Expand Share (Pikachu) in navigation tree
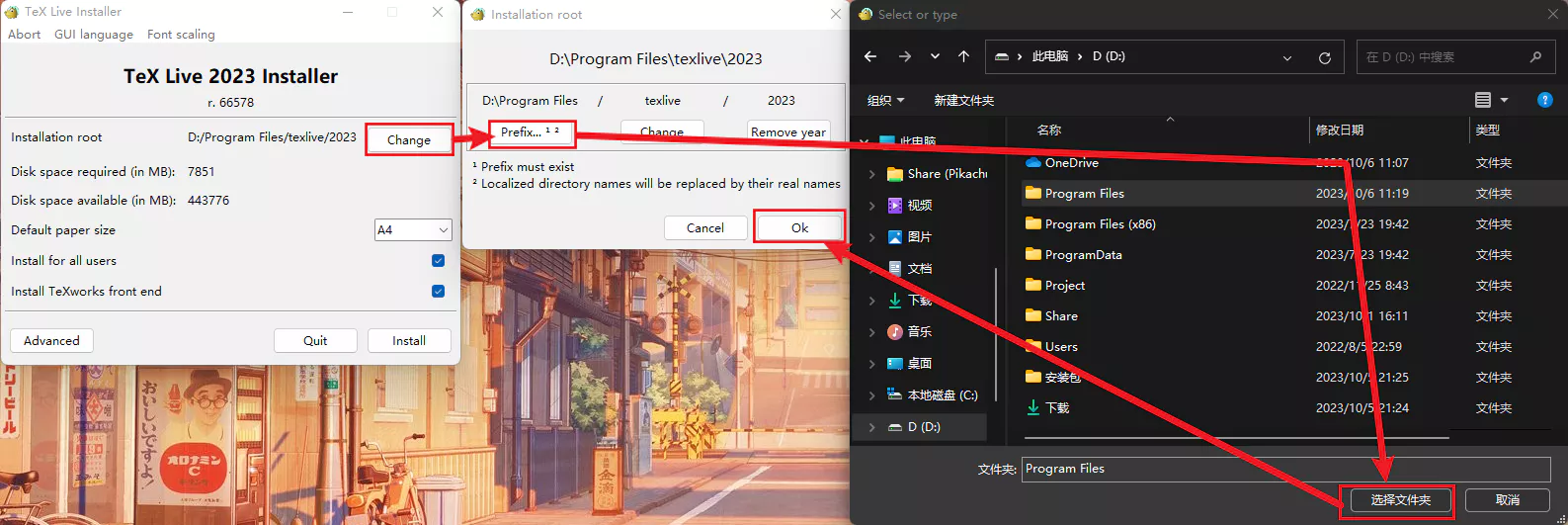This screenshot has width=1568, height=525. point(871,174)
